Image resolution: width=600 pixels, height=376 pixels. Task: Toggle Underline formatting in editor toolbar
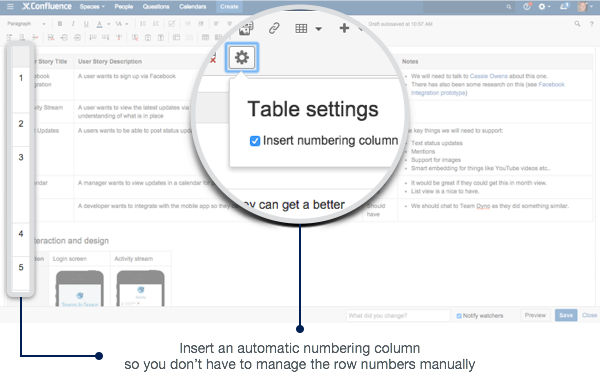click(x=86, y=24)
